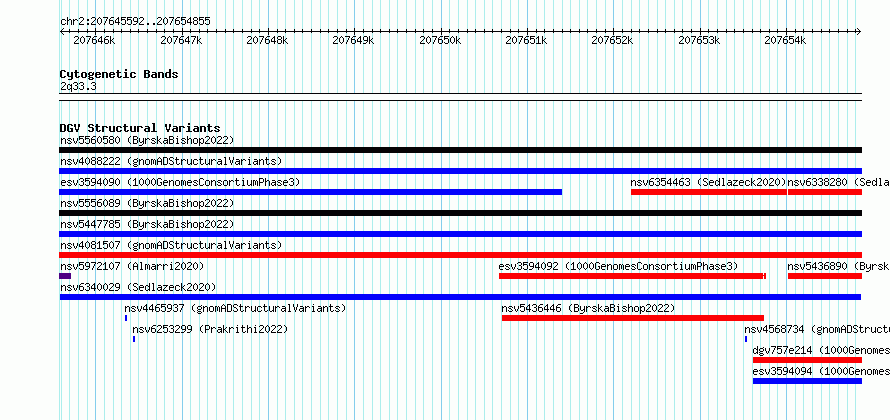The image size is (890, 420).
Task: Select the black bar under nsv5556089
Action: point(460,213)
